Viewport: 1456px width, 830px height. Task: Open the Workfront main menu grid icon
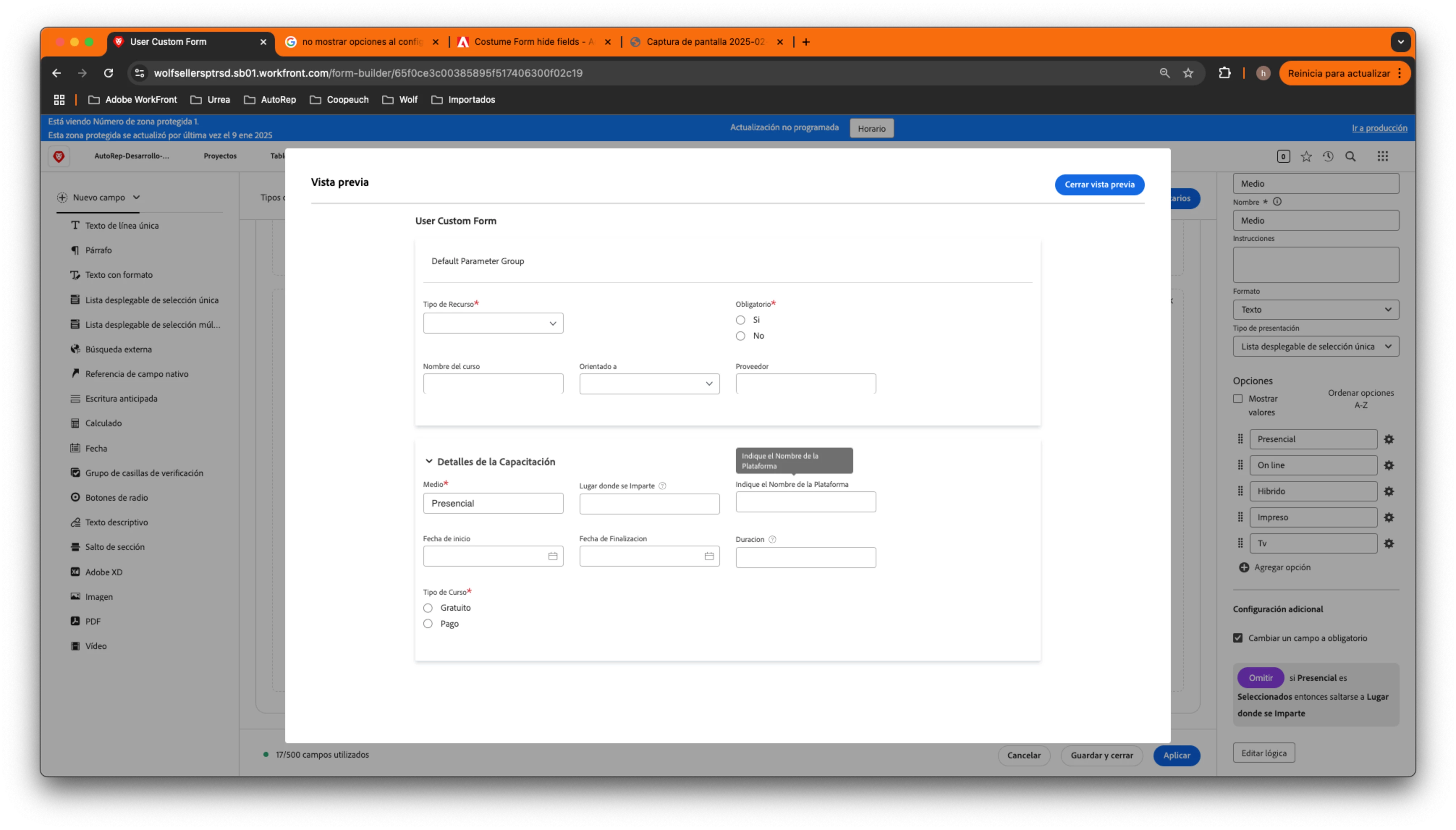(x=1383, y=156)
